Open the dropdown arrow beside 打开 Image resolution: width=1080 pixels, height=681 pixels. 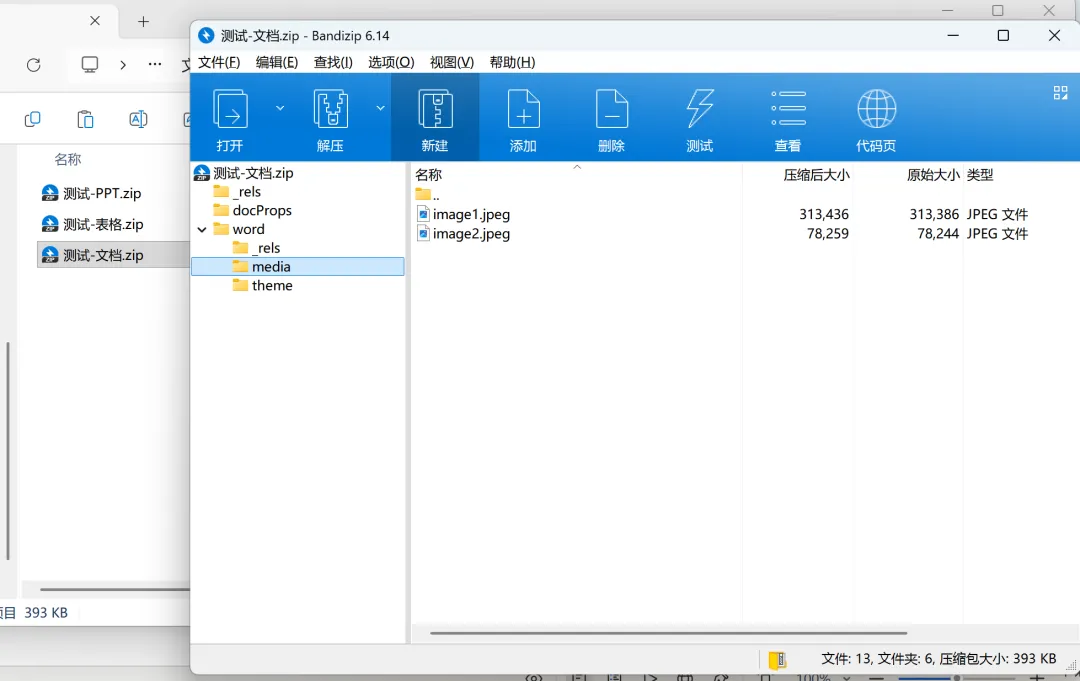click(280, 108)
